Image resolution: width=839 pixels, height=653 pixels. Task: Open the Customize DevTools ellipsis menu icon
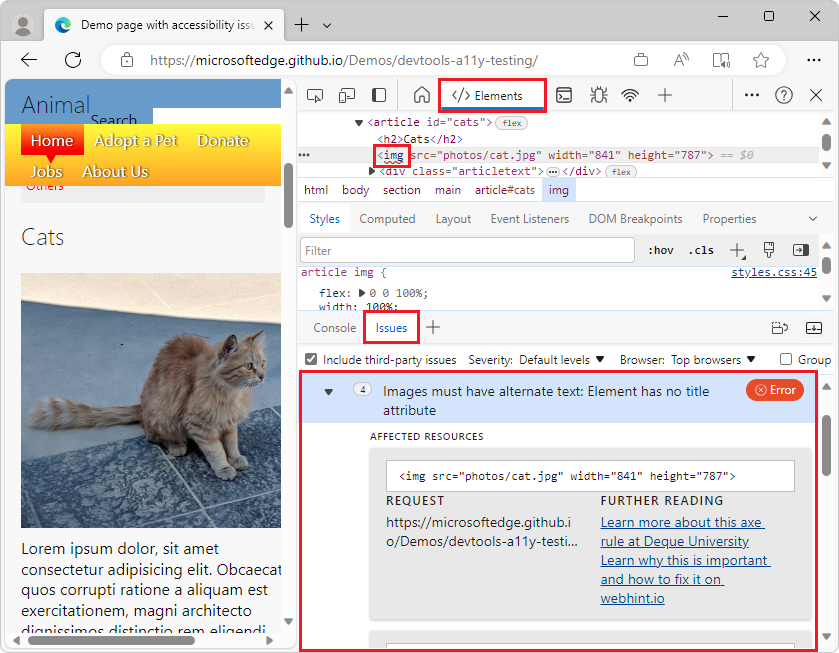tap(753, 95)
